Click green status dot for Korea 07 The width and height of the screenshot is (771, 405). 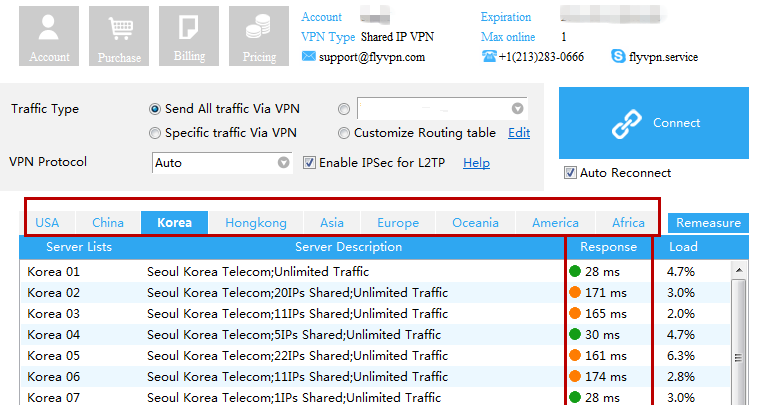click(x=575, y=397)
